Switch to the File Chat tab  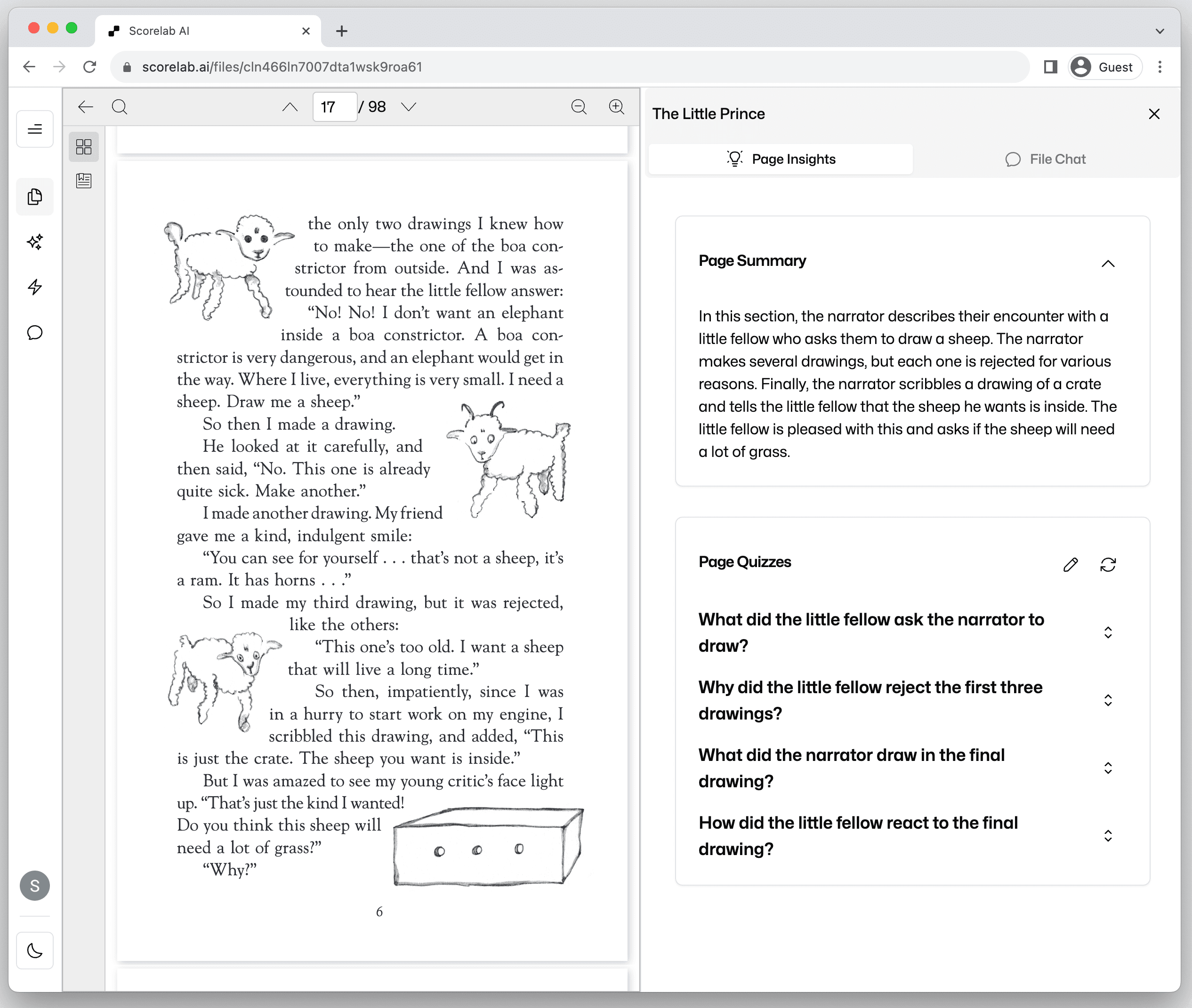click(x=1045, y=160)
